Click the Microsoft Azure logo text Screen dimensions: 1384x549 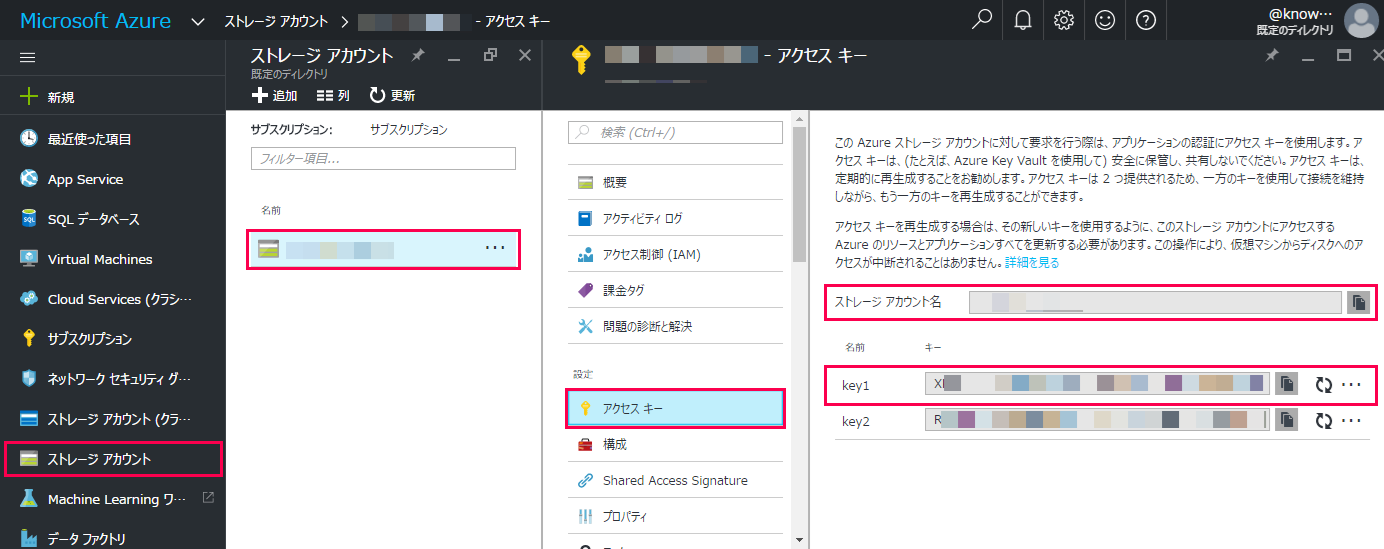[x=96, y=21]
